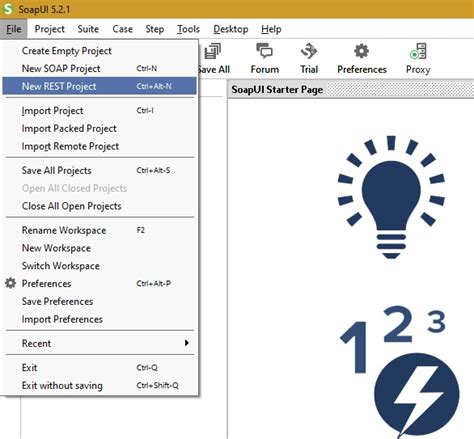
Task: Choose Import Packed Project
Action: [99, 128]
